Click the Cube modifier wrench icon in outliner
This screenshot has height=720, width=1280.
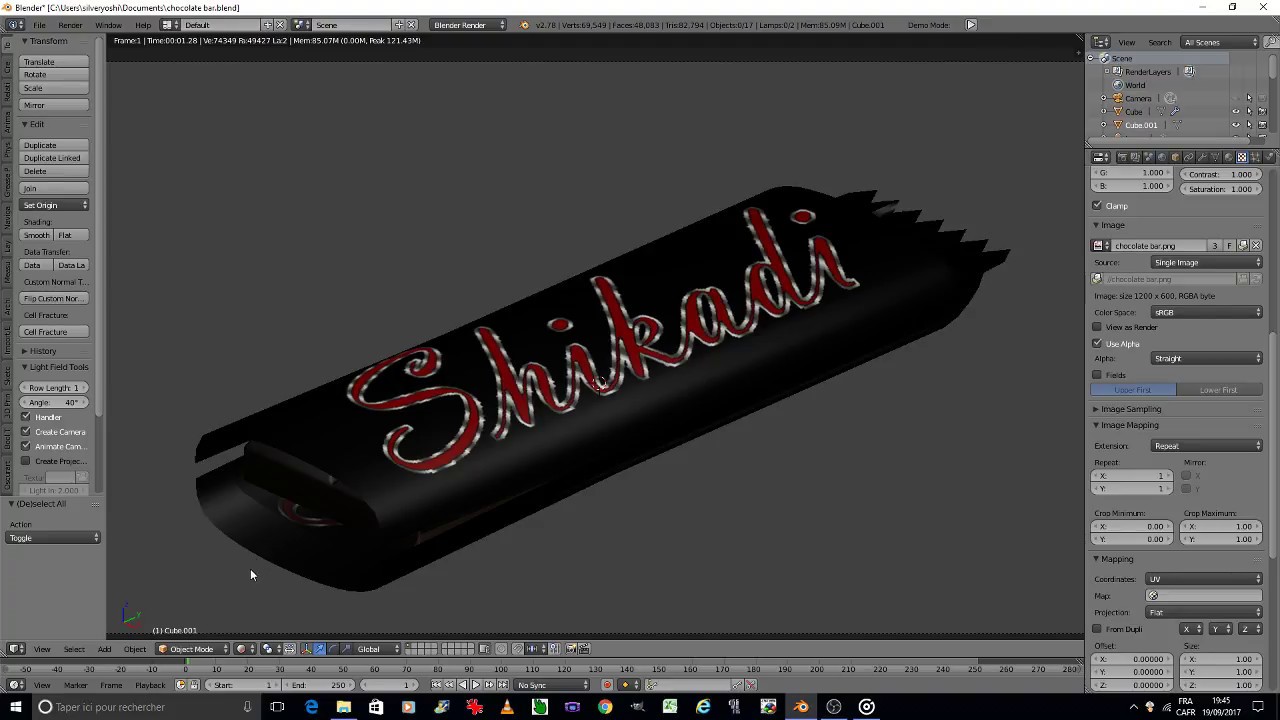(1175, 111)
